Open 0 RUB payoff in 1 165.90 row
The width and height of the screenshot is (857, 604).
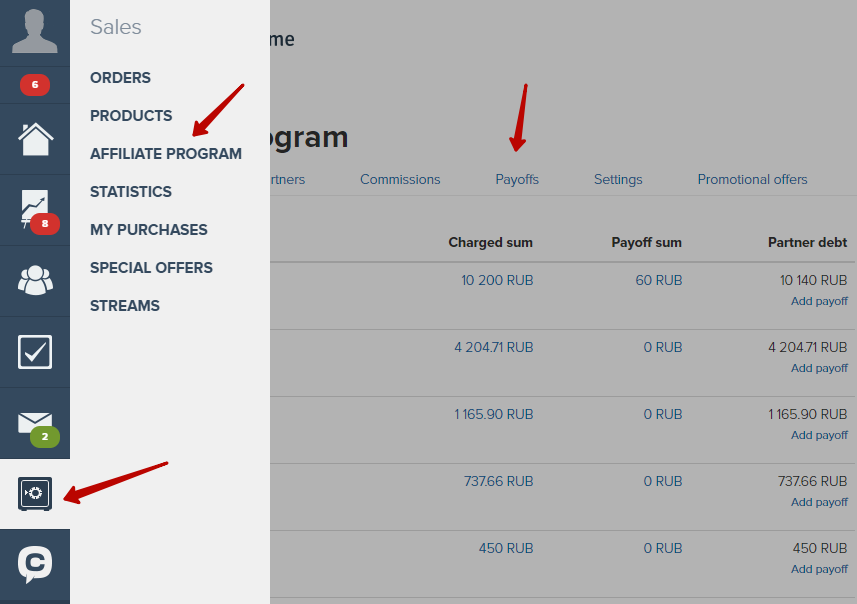pos(662,414)
